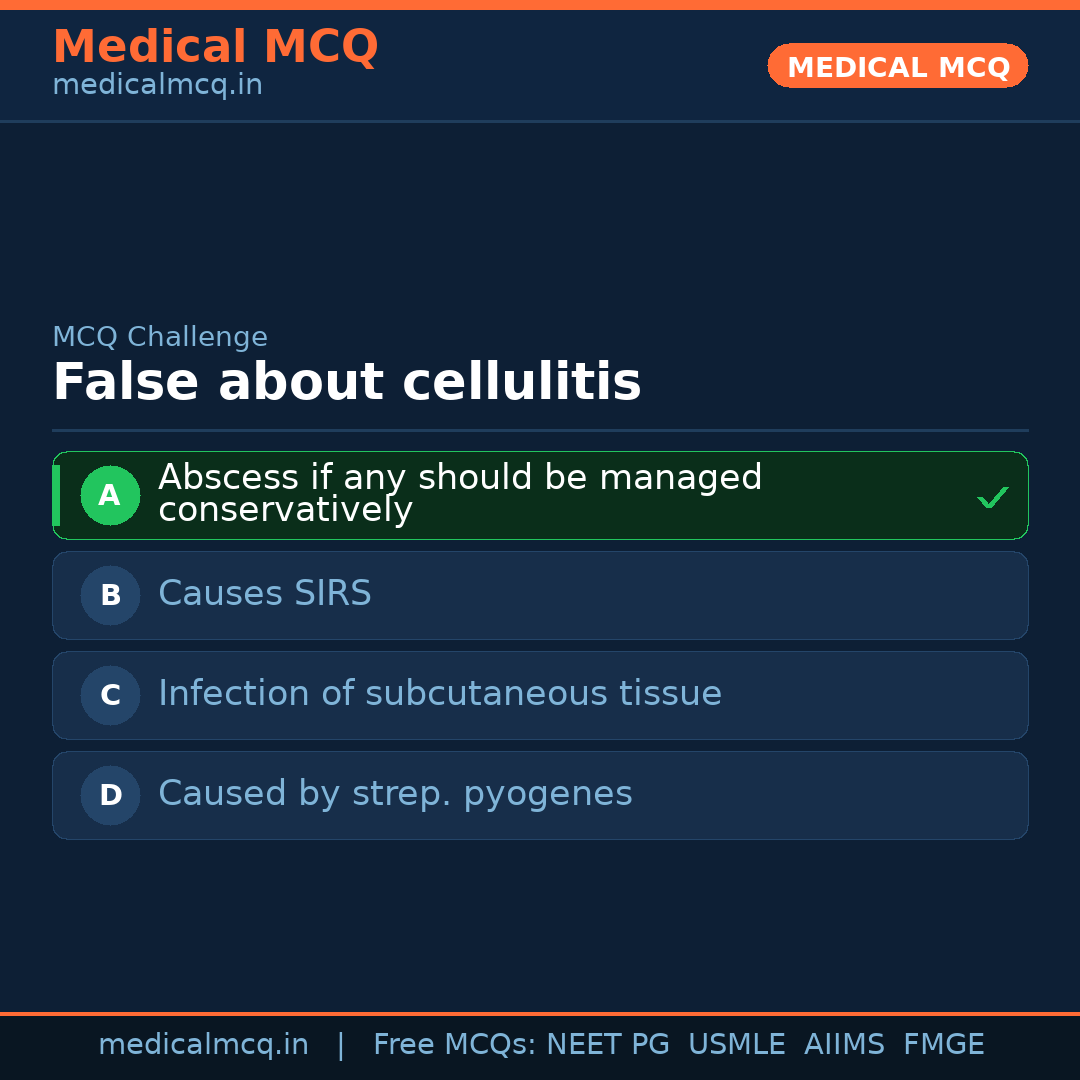Click the 'False about cellulitis' question heading
1080x1080 pixels.
346,382
